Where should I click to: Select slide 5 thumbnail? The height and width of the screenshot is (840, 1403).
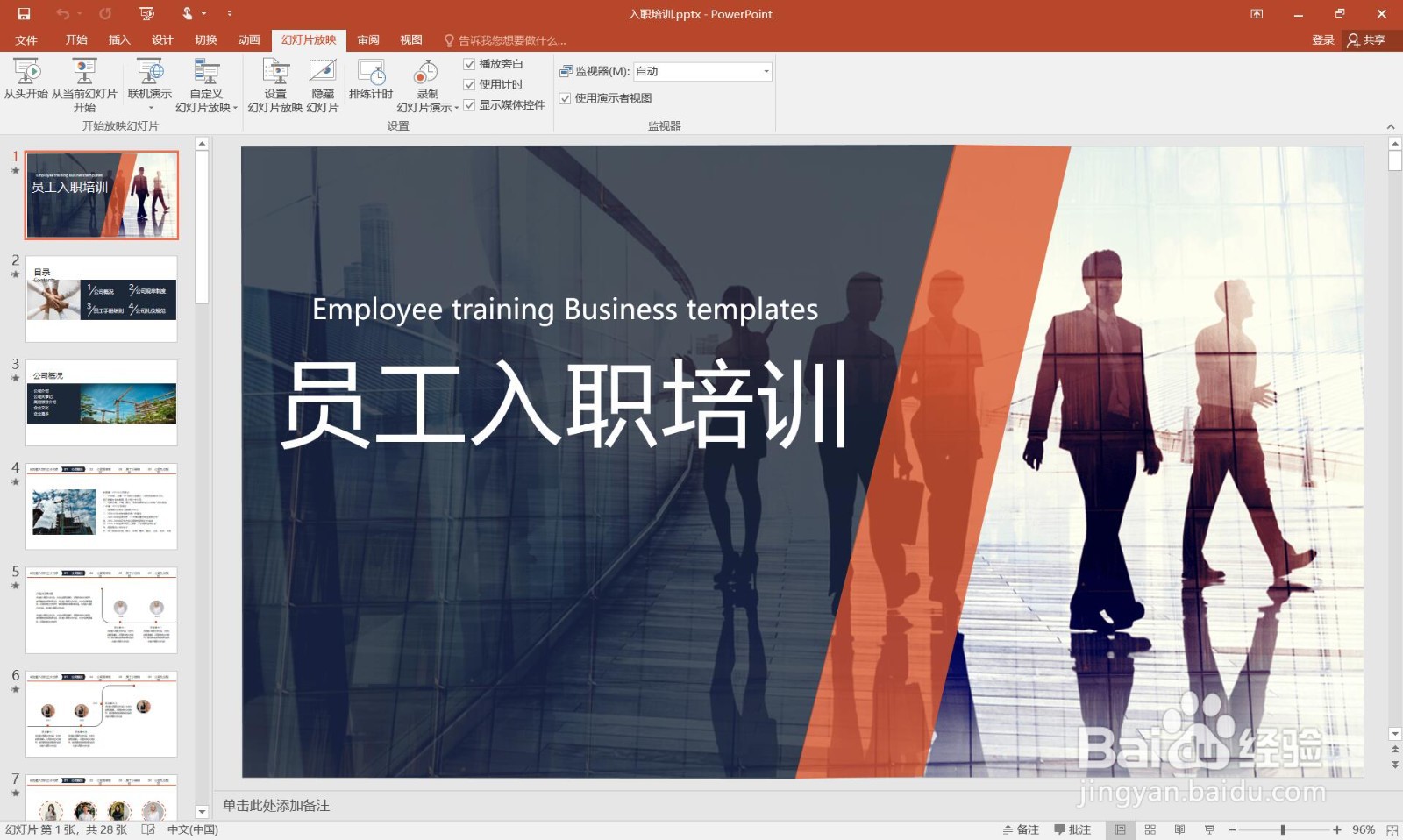102,610
